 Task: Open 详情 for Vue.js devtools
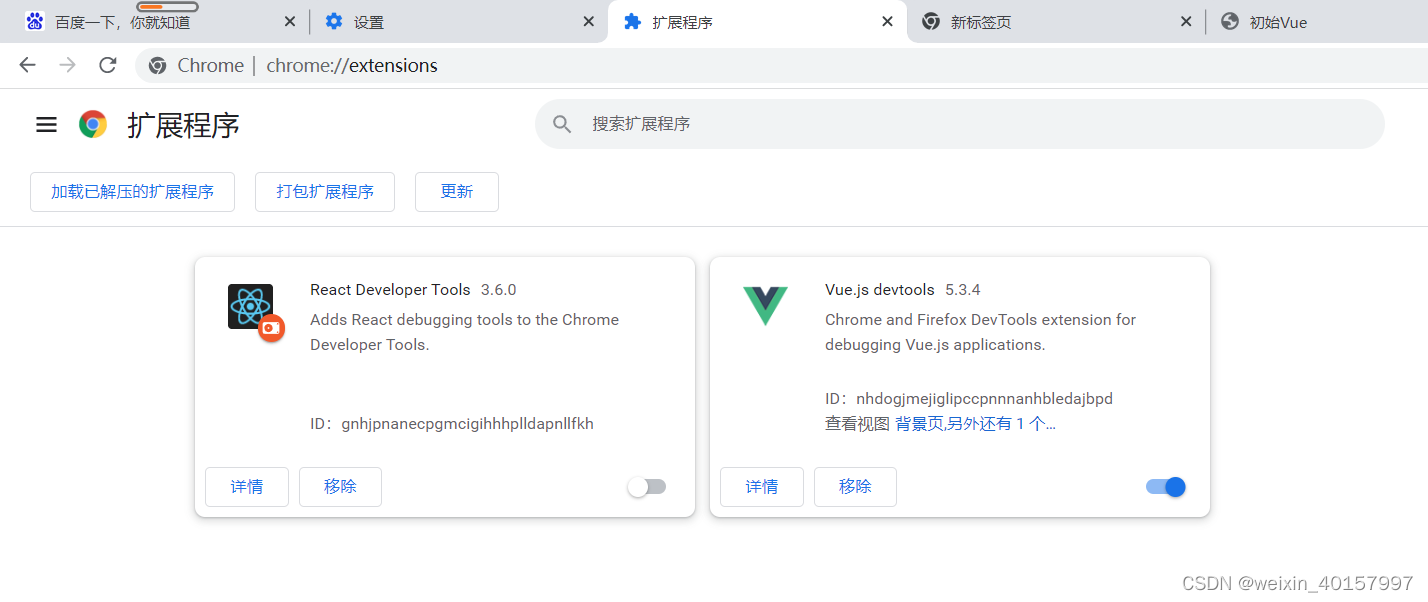(762, 487)
